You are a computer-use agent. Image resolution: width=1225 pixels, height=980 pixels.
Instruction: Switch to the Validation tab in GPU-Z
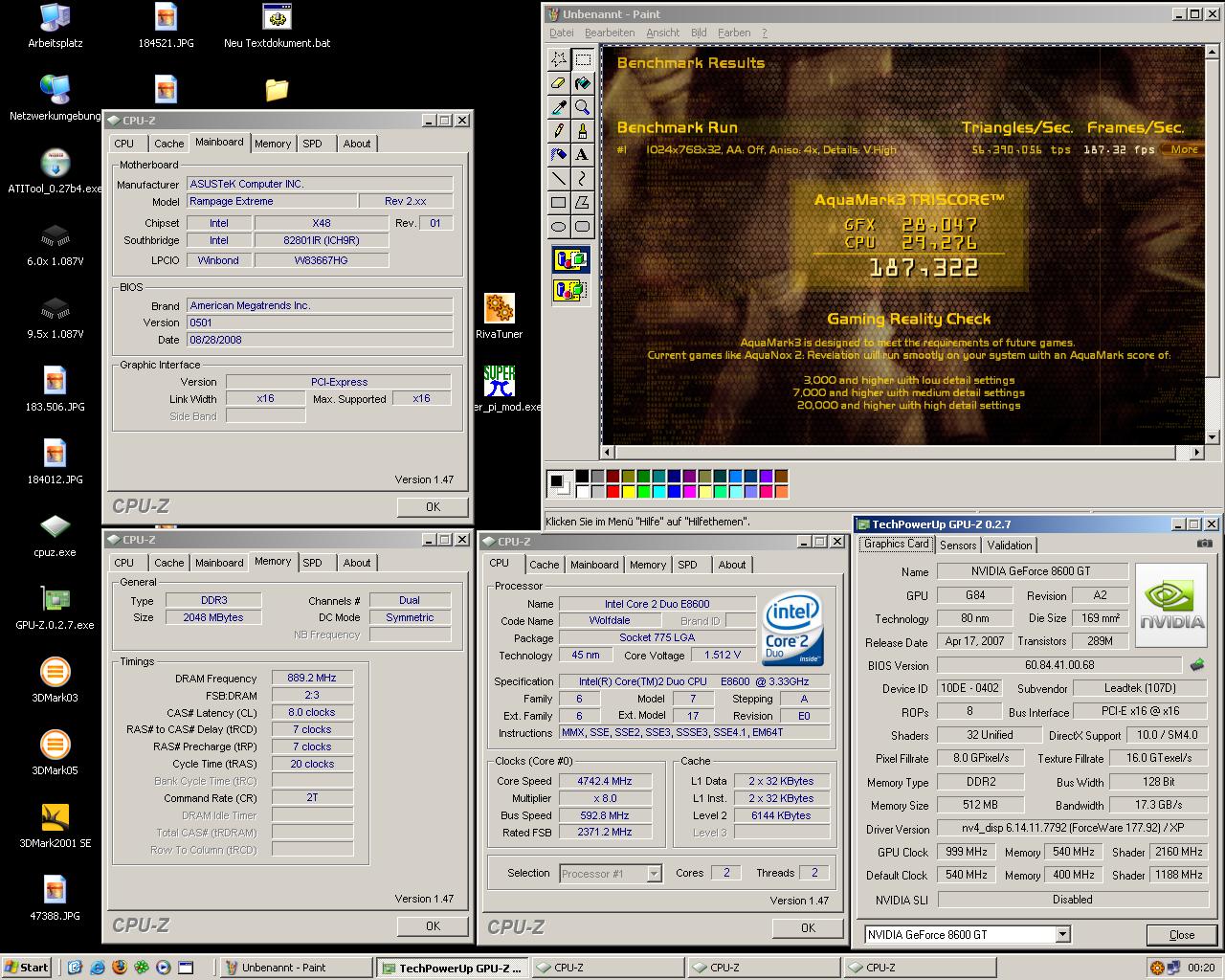coord(1010,546)
